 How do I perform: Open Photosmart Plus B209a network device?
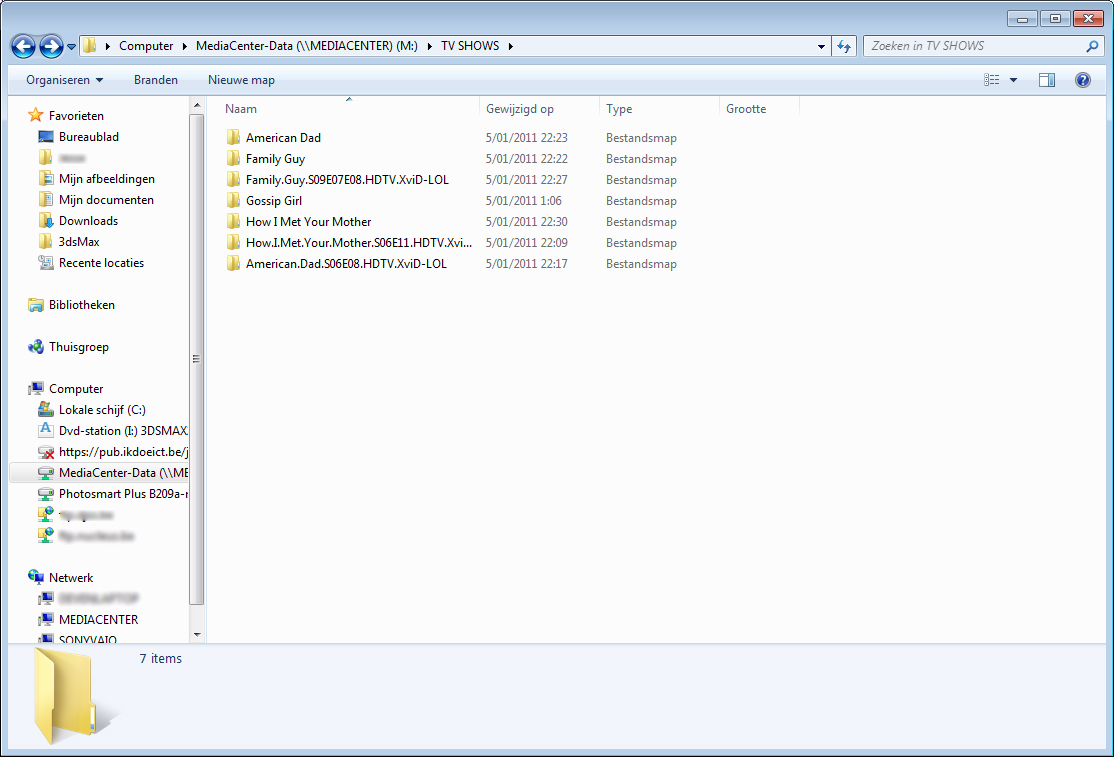tap(123, 494)
